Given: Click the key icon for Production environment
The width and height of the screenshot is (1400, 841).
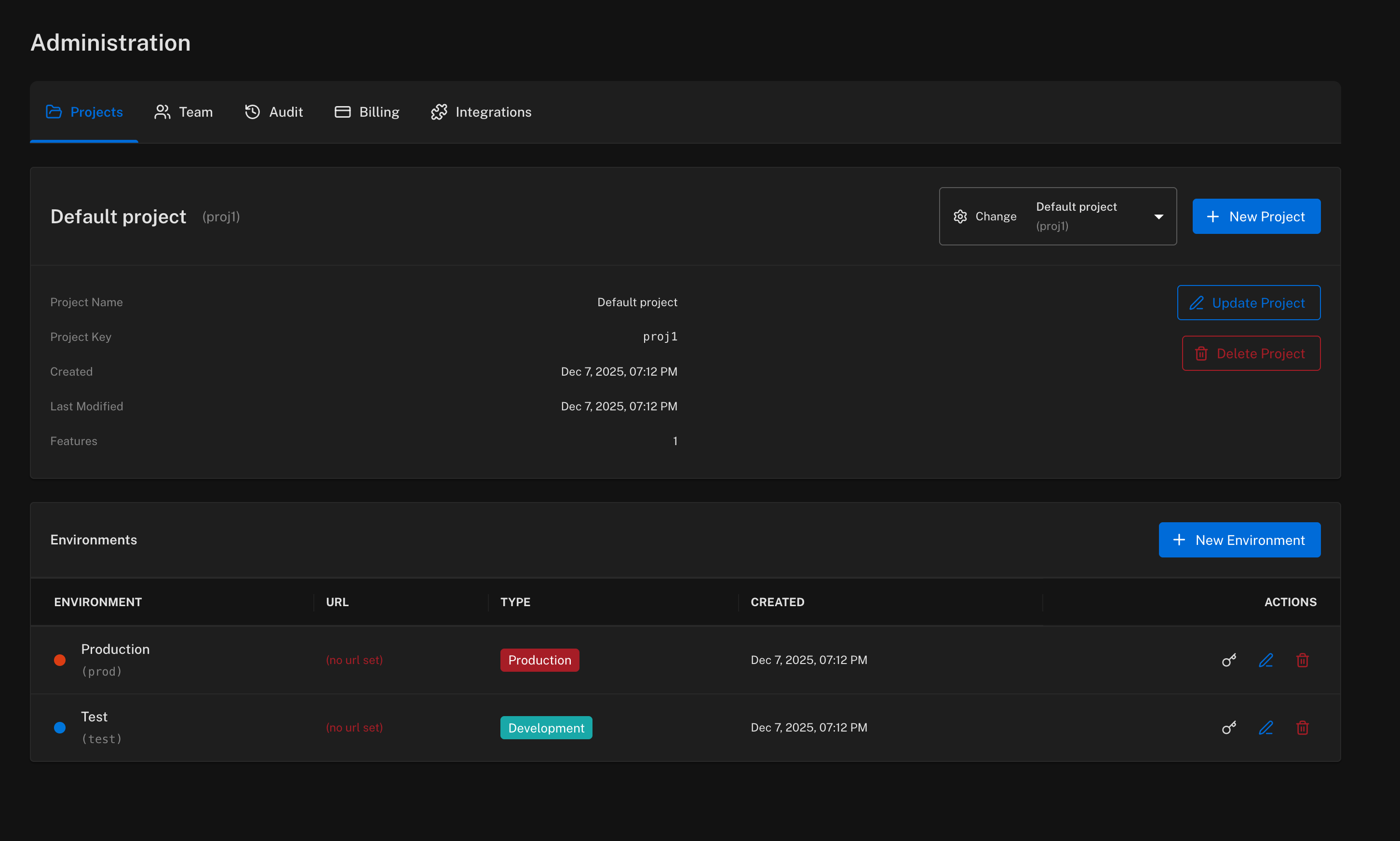Looking at the screenshot, I should coord(1228,660).
